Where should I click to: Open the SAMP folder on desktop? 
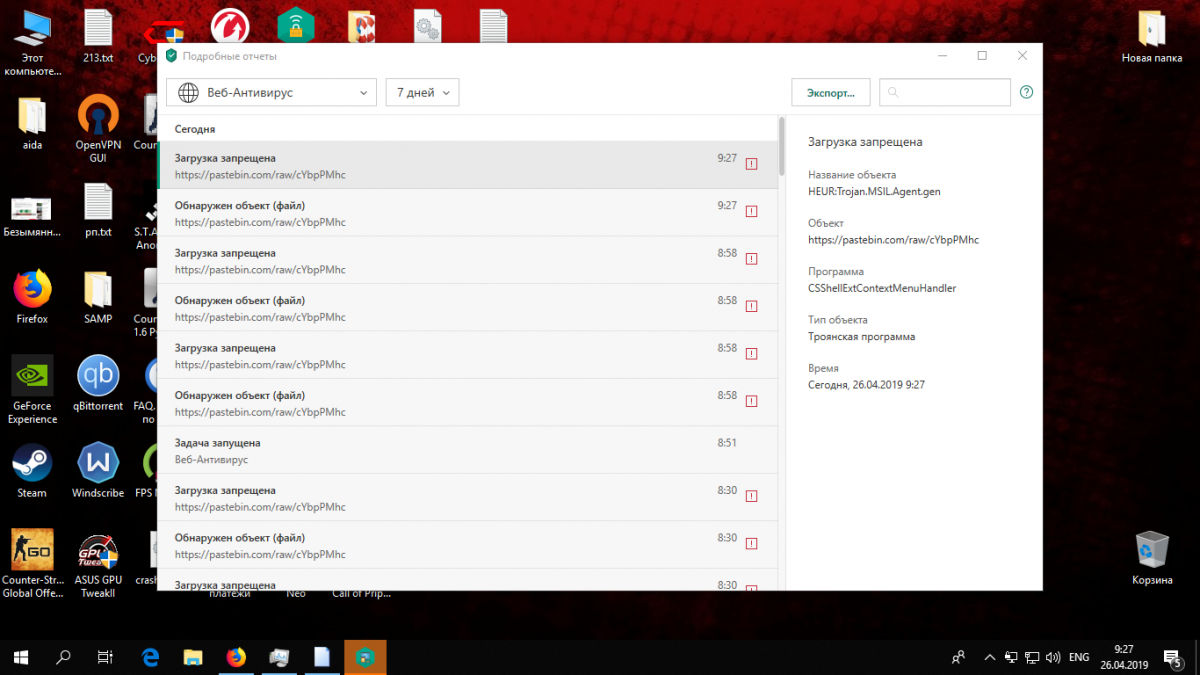[x=98, y=298]
